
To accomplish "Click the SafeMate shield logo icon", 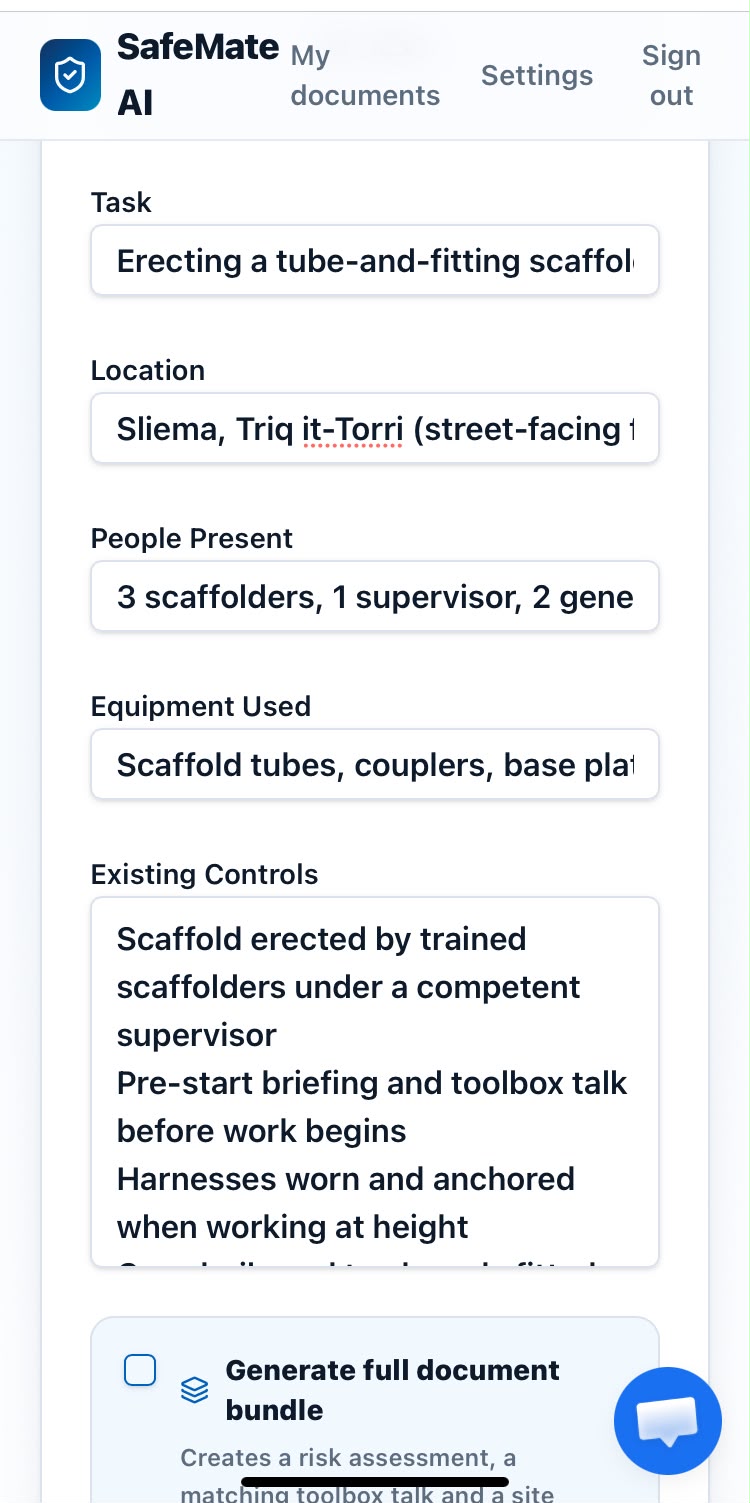I will pos(70,75).
